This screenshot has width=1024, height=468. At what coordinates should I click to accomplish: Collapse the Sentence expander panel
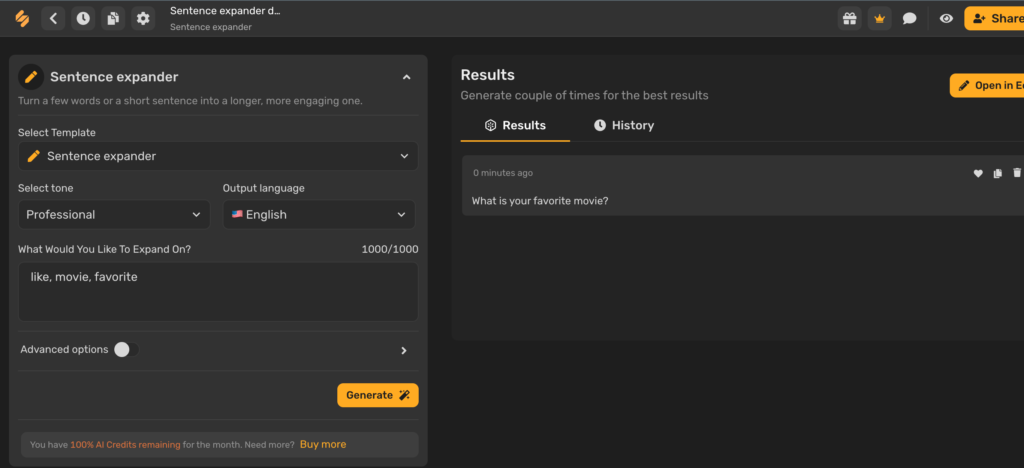pyautogui.click(x=406, y=77)
